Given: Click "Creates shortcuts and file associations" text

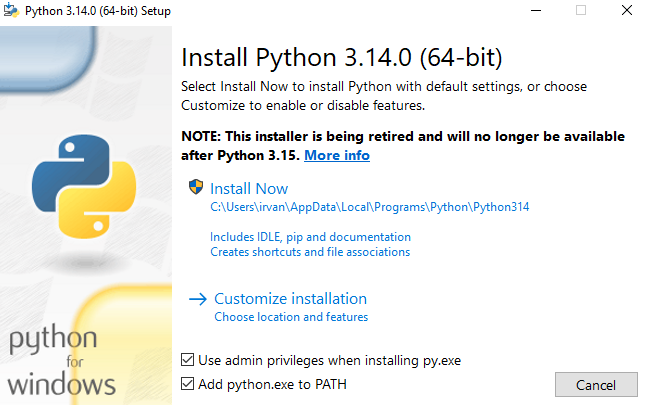Looking at the screenshot, I should pos(310,252).
